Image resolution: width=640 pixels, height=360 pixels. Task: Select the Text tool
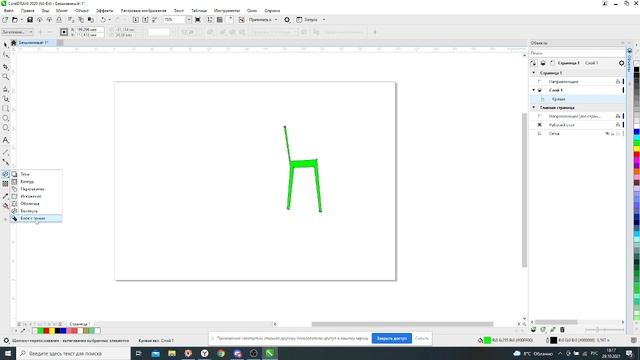(x=5, y=140)
